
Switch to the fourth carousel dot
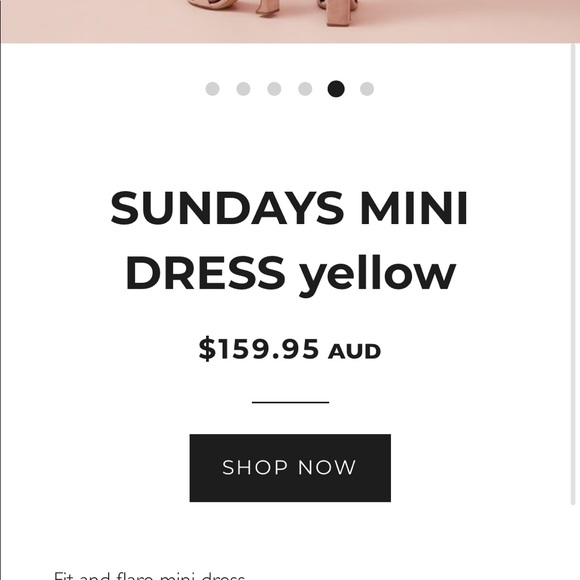(x=305, y=89)
